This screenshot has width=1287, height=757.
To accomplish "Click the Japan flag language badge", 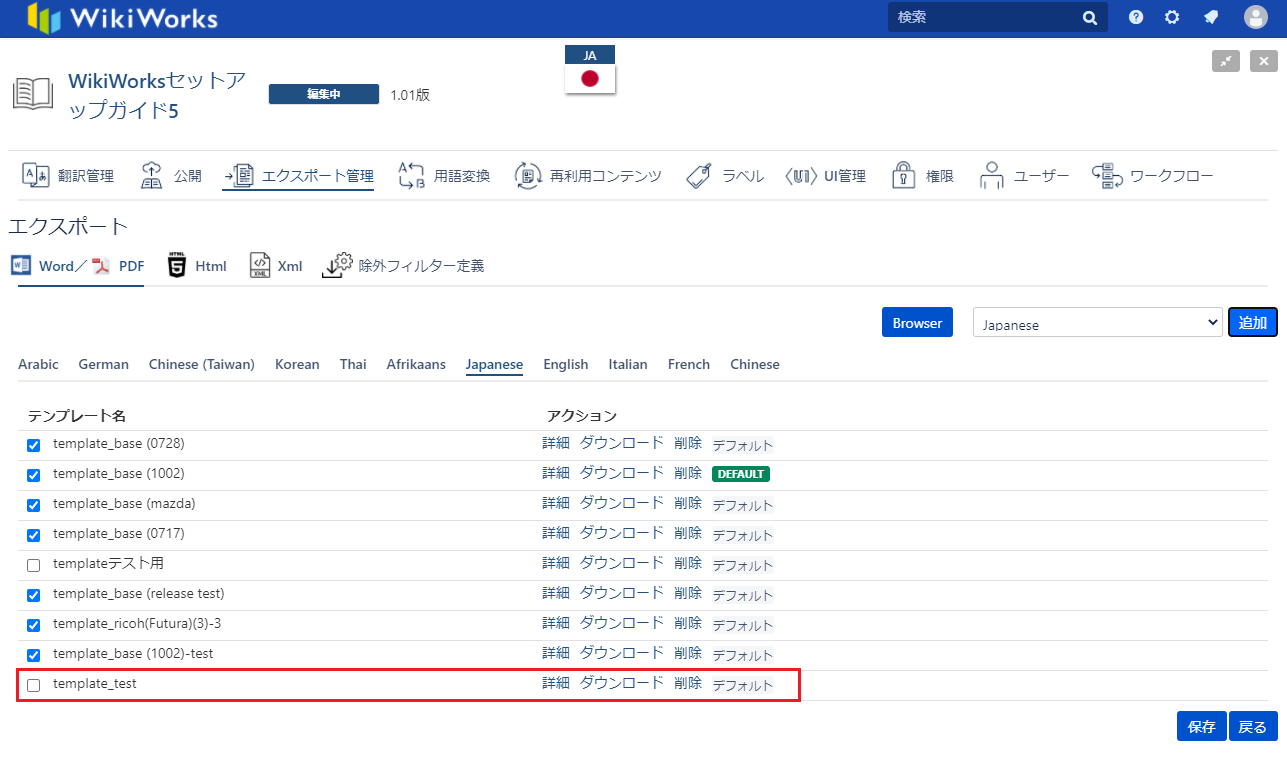I will [590, 69].
